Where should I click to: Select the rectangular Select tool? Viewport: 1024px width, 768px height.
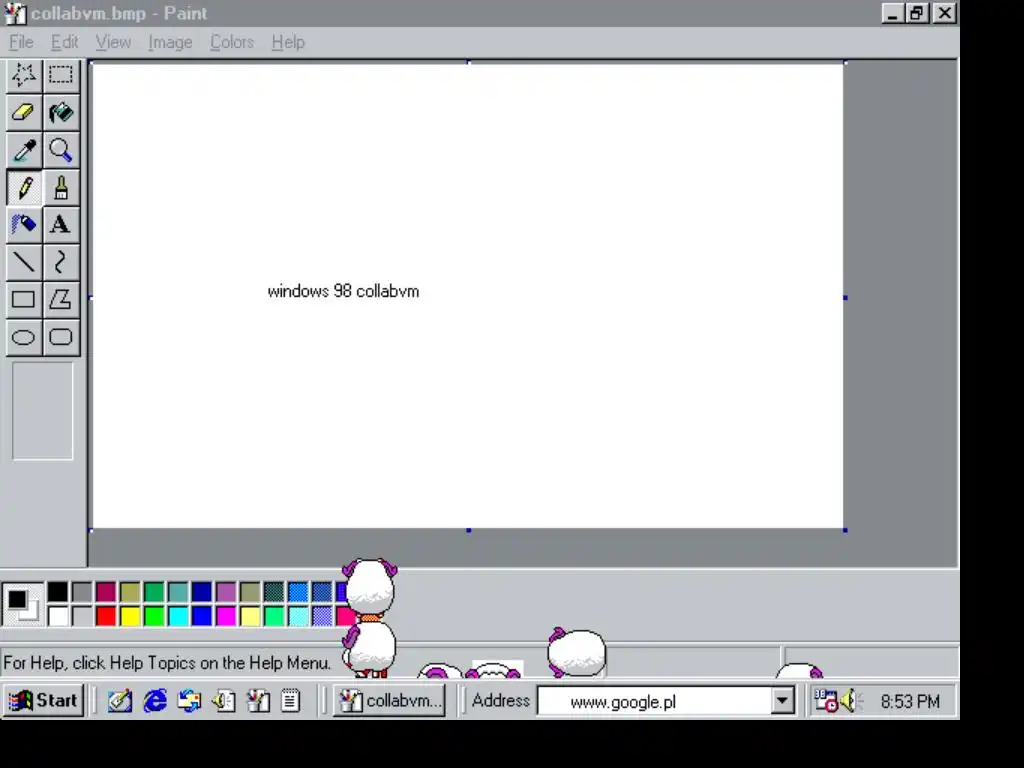click(x=61, y=75)
